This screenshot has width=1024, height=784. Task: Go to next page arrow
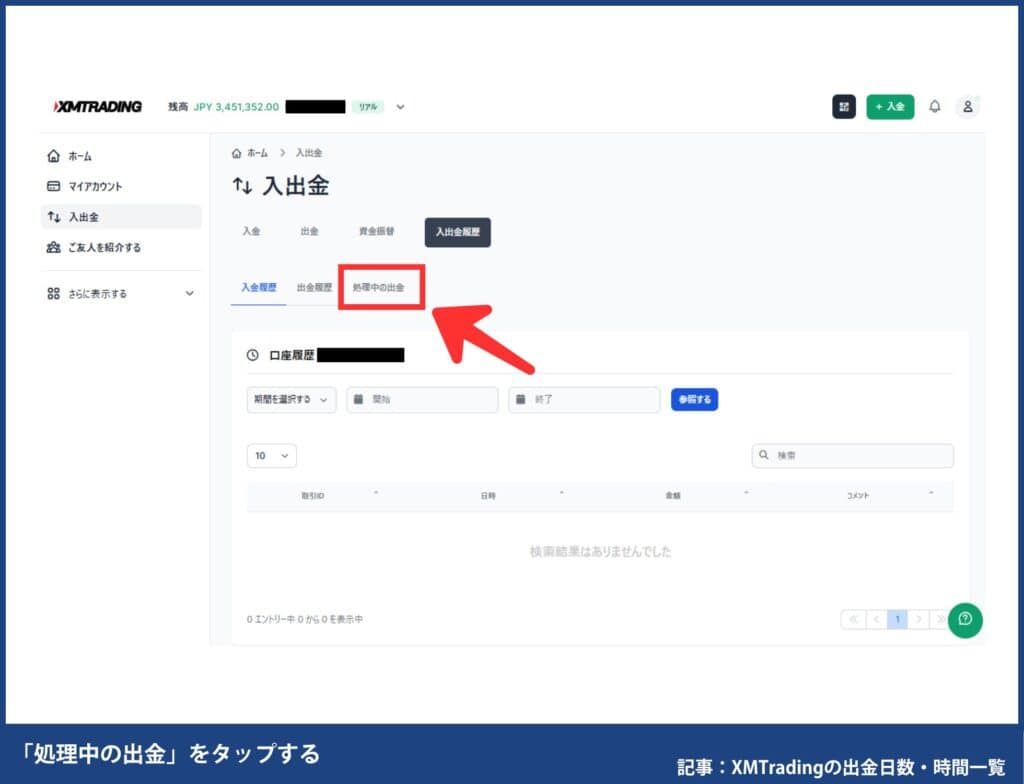(918, 619)
